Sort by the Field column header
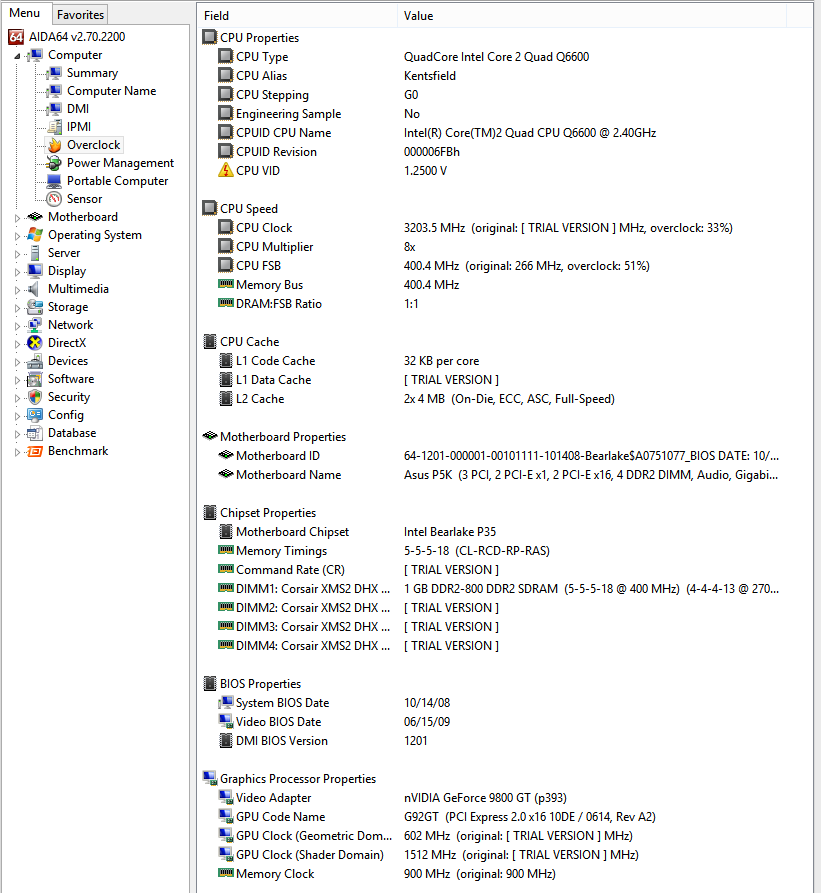 [x=297, y=16]
